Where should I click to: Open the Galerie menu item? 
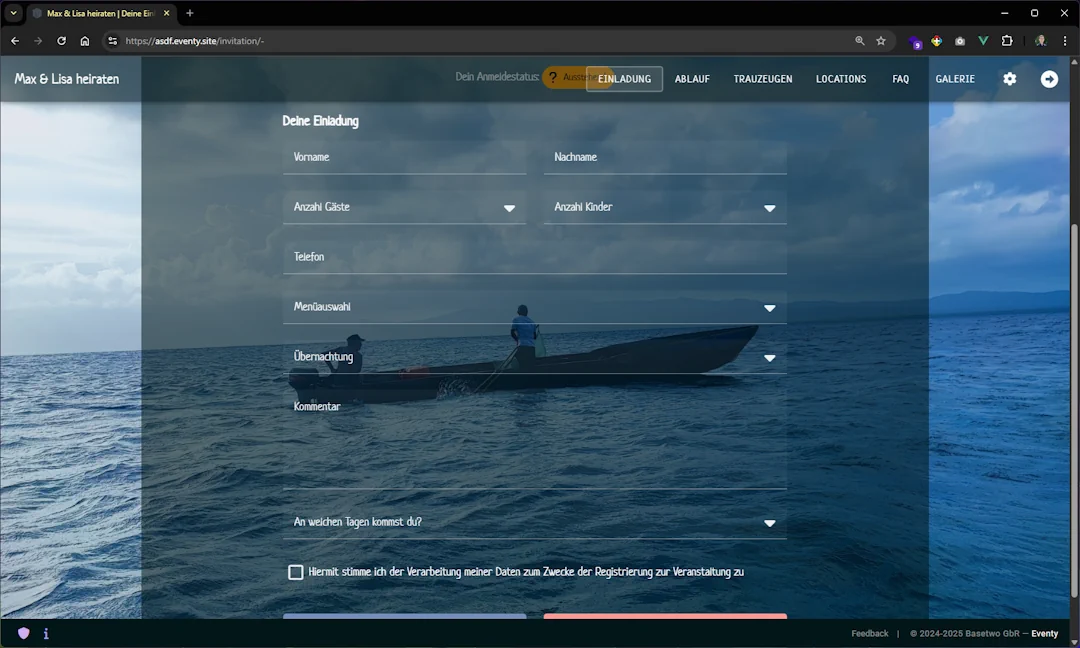[x=955, y=79]
